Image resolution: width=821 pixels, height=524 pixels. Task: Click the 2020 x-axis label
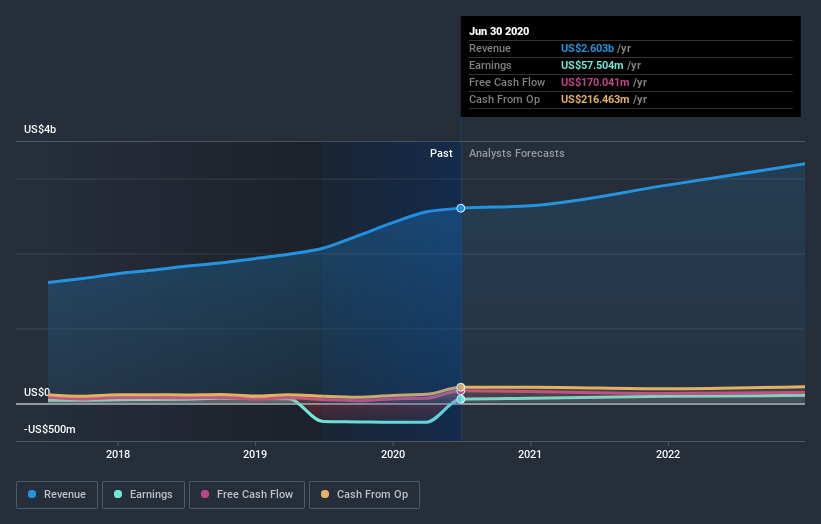393,454
